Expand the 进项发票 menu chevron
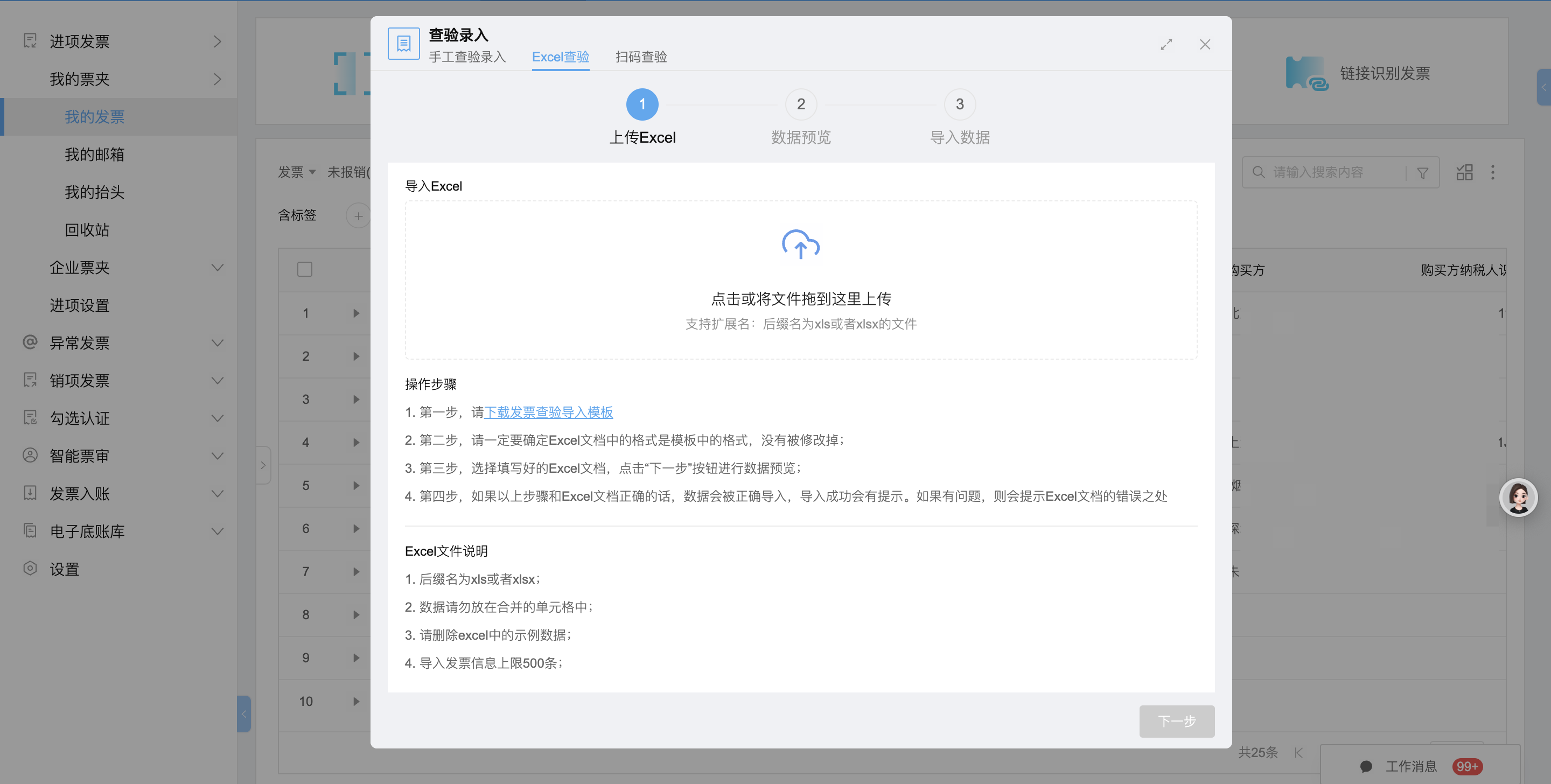Image resolution: width=1551 pixels, height=784 pixels. (218, 41)
